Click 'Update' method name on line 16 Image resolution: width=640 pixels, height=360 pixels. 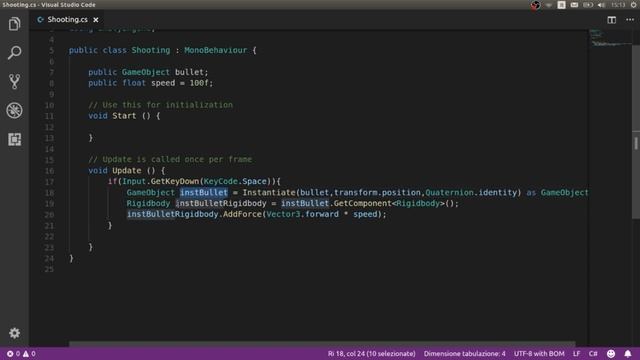point(127,171)
